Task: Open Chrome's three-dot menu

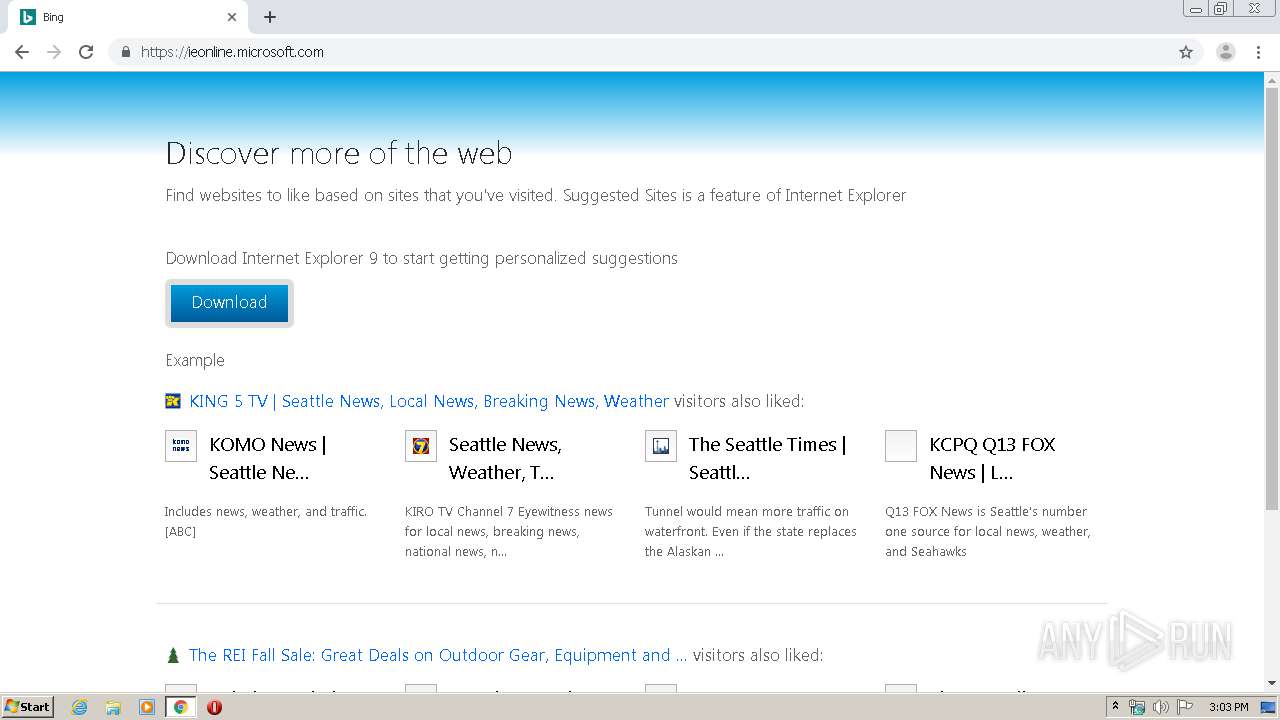Action: (x=1258, y=52)
